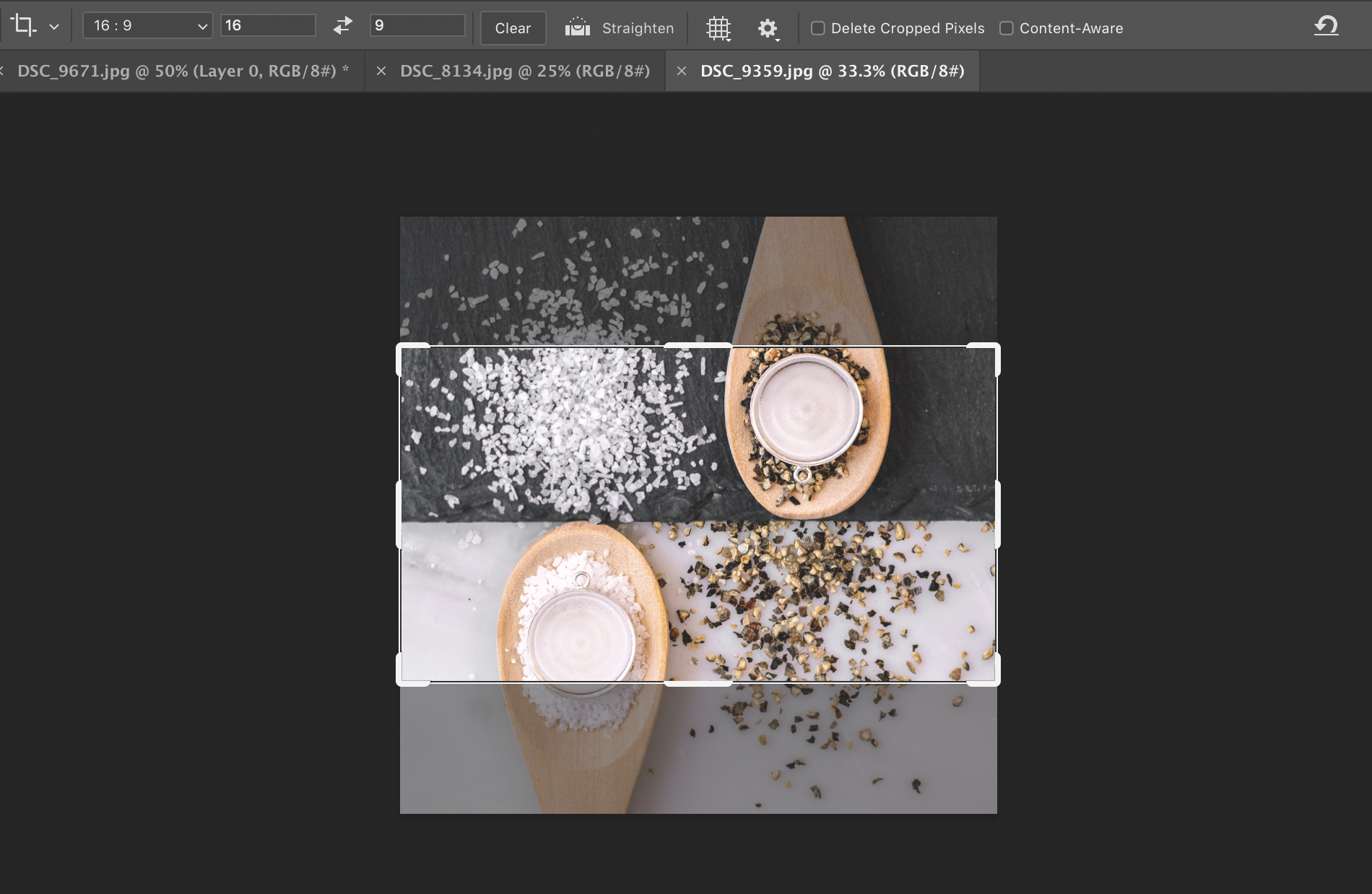The width and height of the screenshot is (1372, 894).
Task: Reset the crop box with undo arrow
Action: tap(1327, 27)
